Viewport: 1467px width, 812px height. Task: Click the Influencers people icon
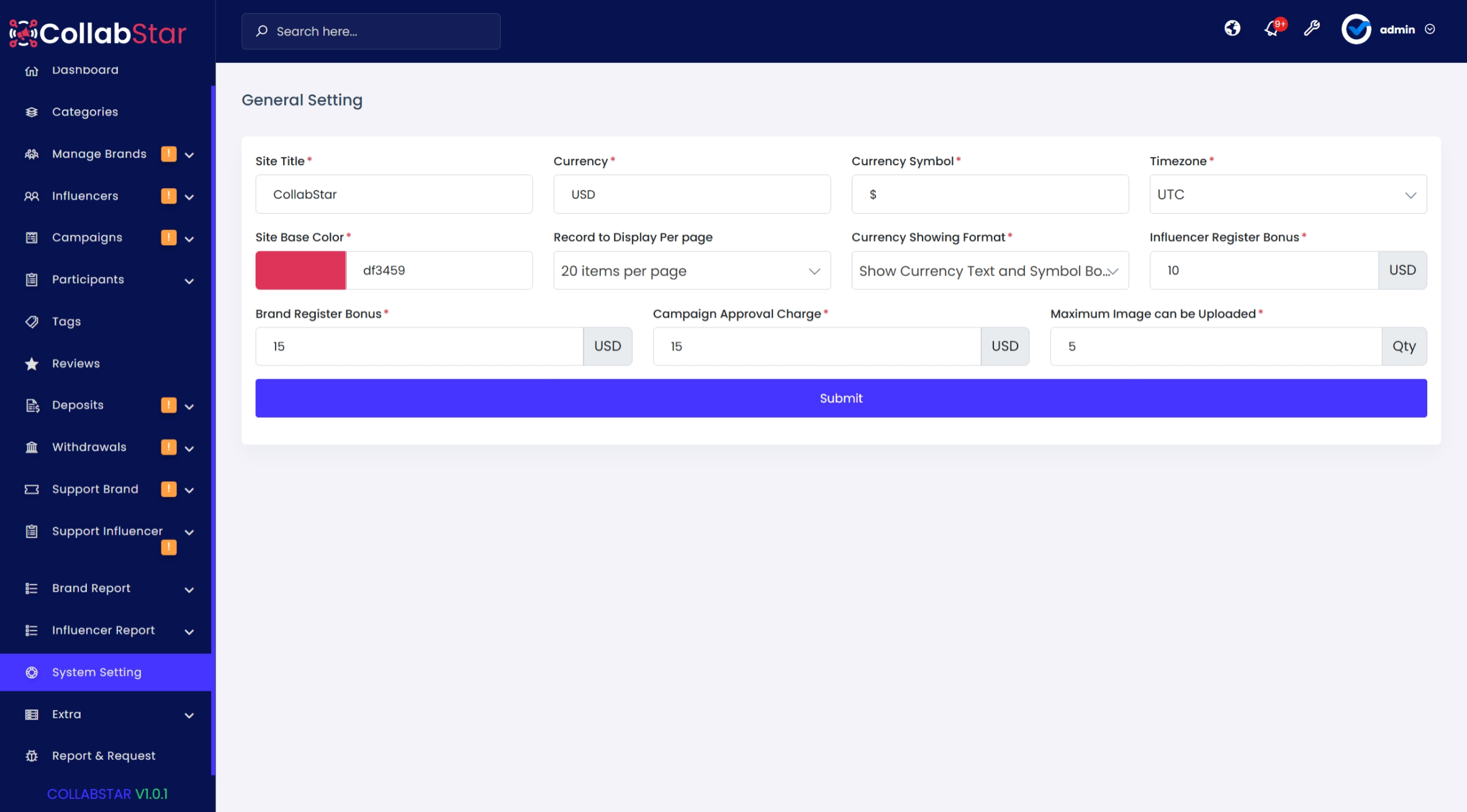coord(32,196)
